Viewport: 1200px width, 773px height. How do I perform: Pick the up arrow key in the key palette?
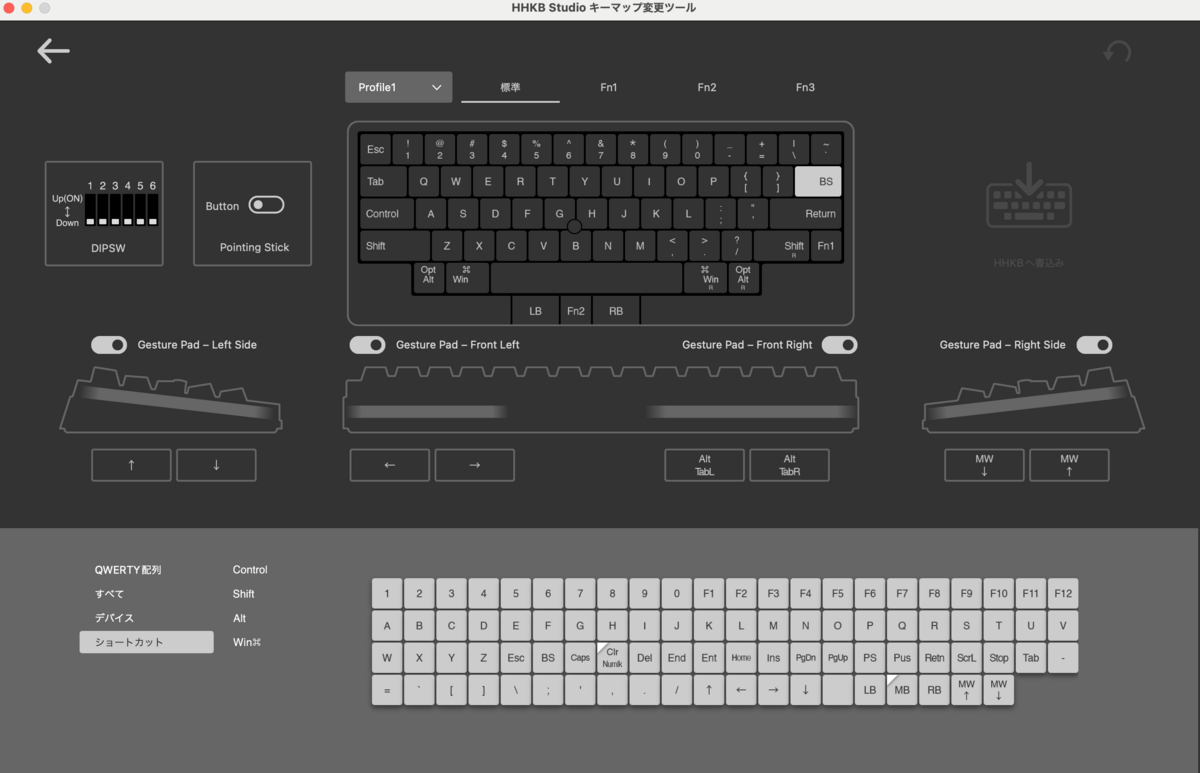(x=708, y=690)
